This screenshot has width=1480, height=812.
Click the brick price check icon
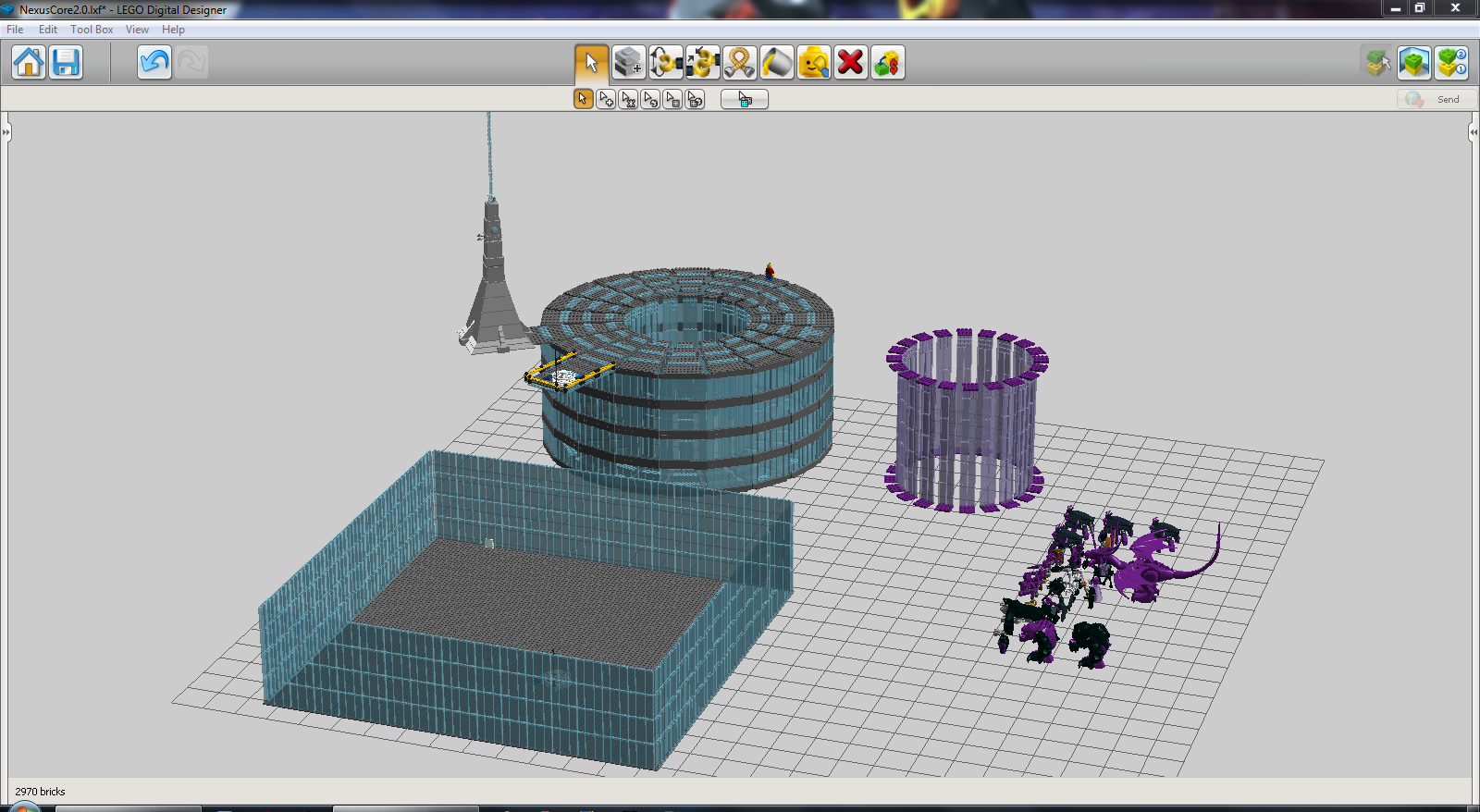[887, 63]
